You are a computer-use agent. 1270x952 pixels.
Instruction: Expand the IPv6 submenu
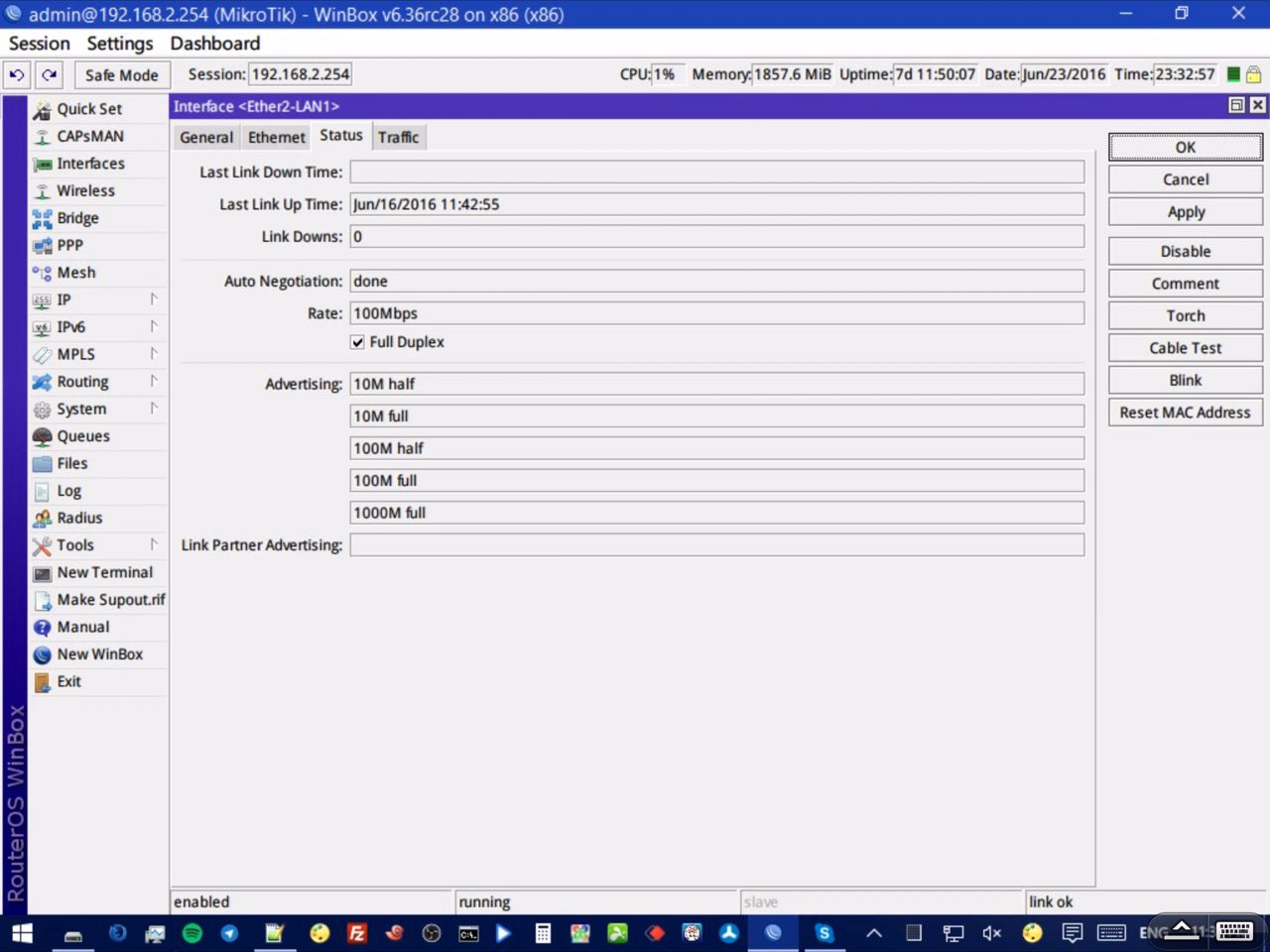tap(154, 326)
